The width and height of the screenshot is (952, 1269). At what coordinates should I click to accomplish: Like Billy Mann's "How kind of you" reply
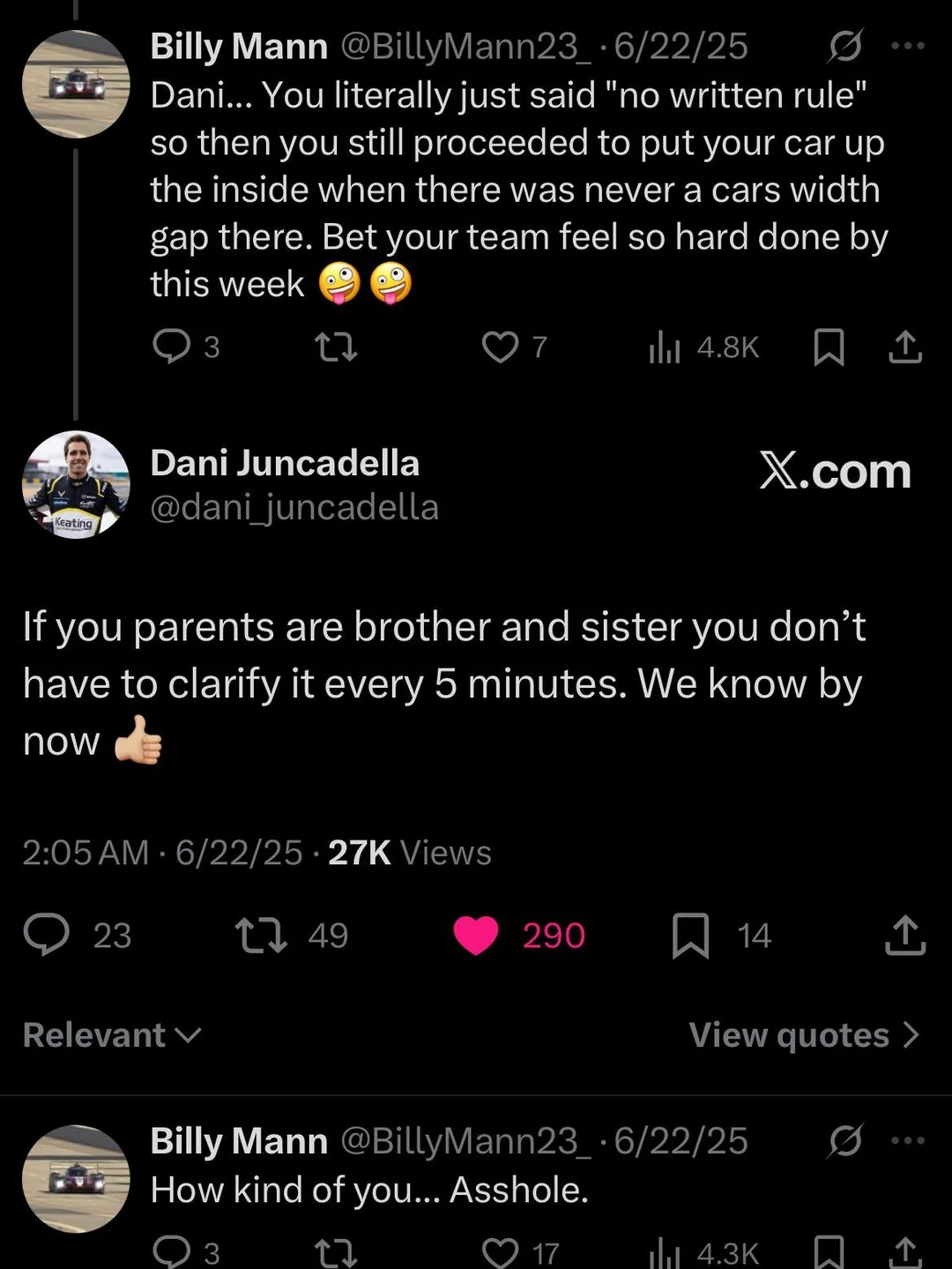point(500,1252)
